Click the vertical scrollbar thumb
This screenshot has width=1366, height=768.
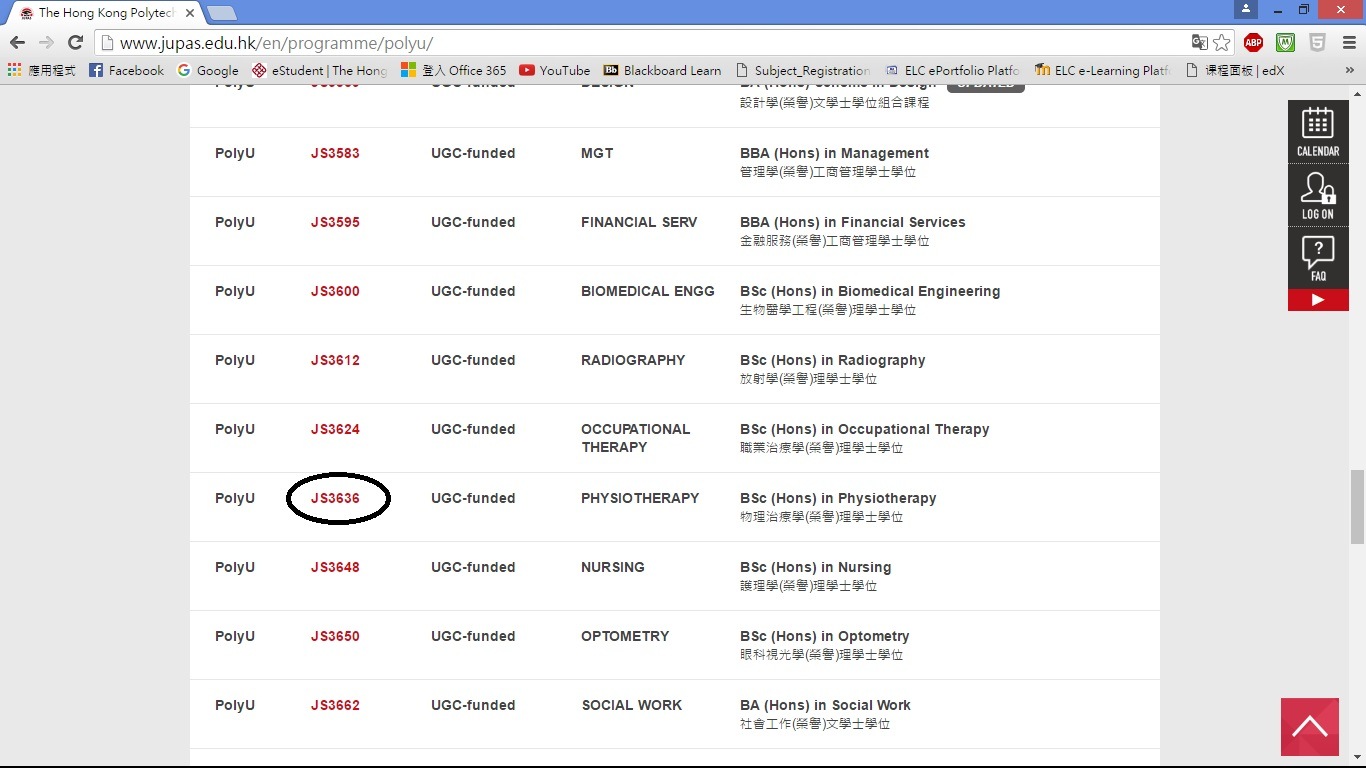click(x=1357, y=507)
